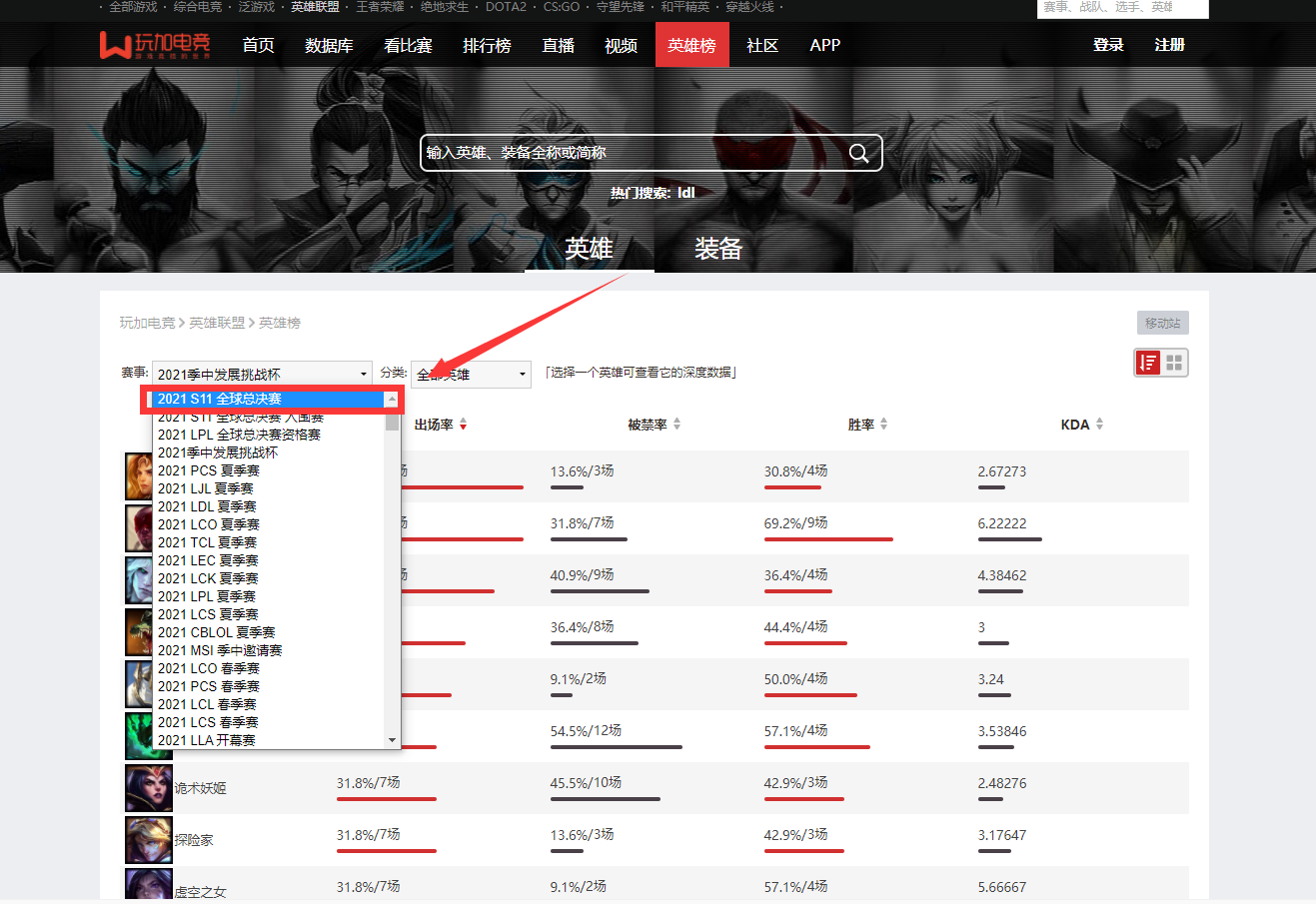Screen dimensions: 1316x904
Task: Sort by 出场率 arrow icon
Action: tap(464, 425)
